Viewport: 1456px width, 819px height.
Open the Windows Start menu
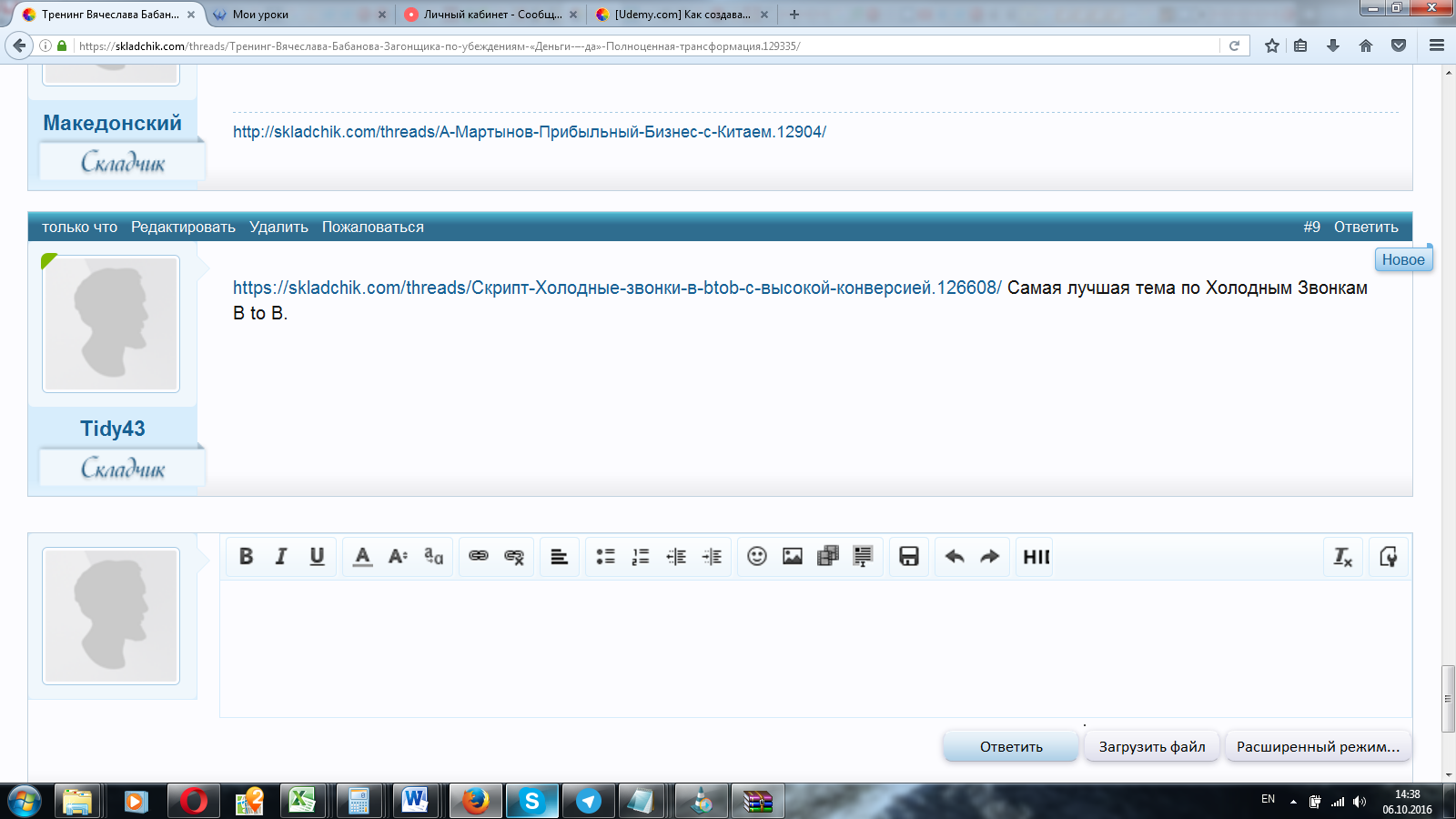point(24,801)
